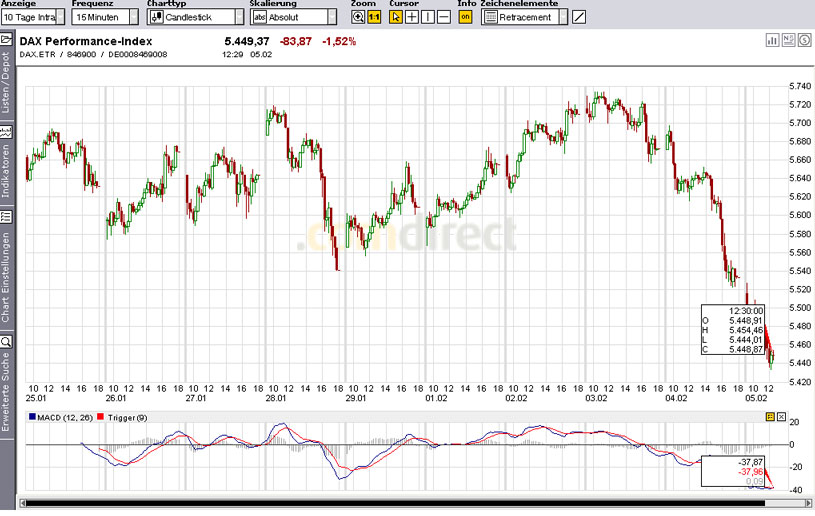Click the zoom magnifier tool
Screen dimensions: 815x516
click(358, 17)
